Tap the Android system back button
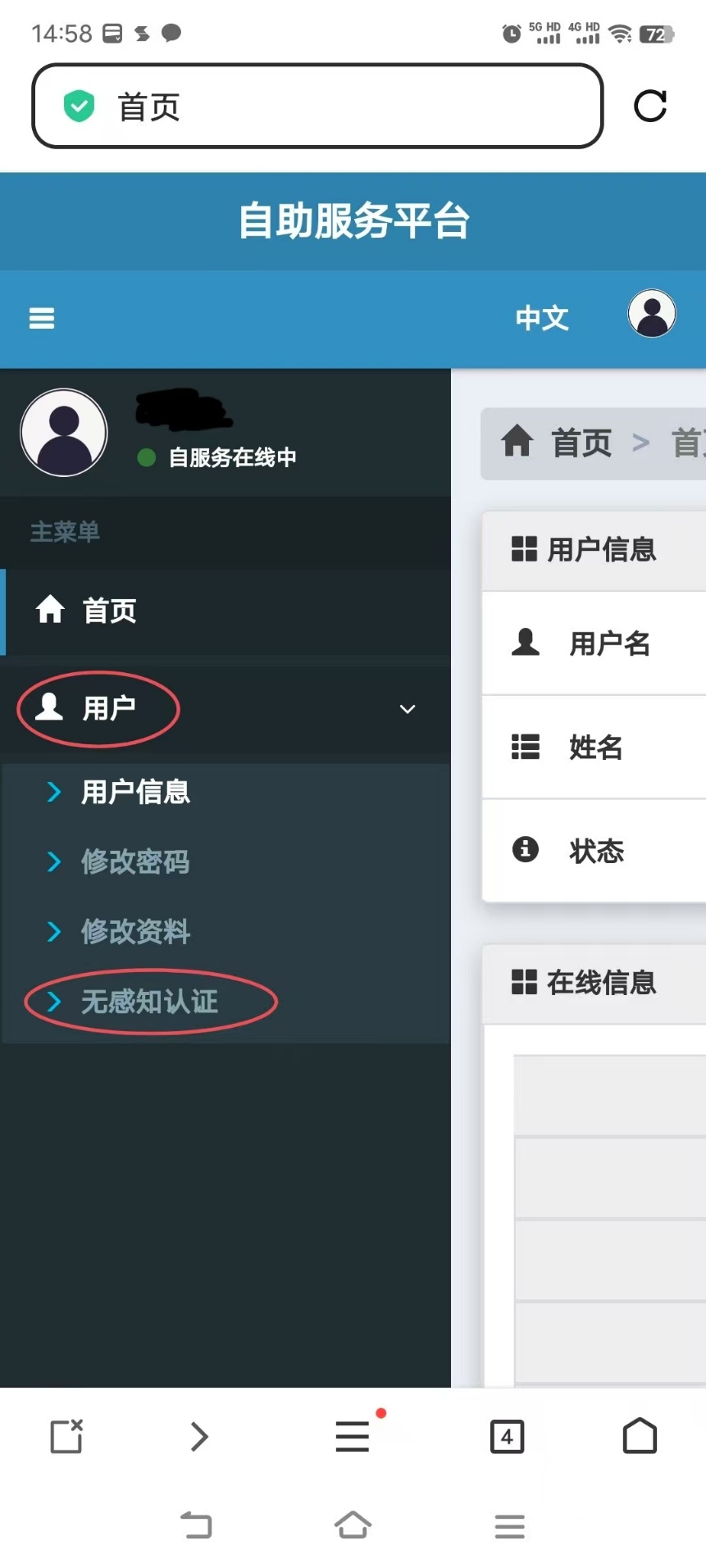The height and width of the screenshot is (1568, 706). click(197, 1525)
